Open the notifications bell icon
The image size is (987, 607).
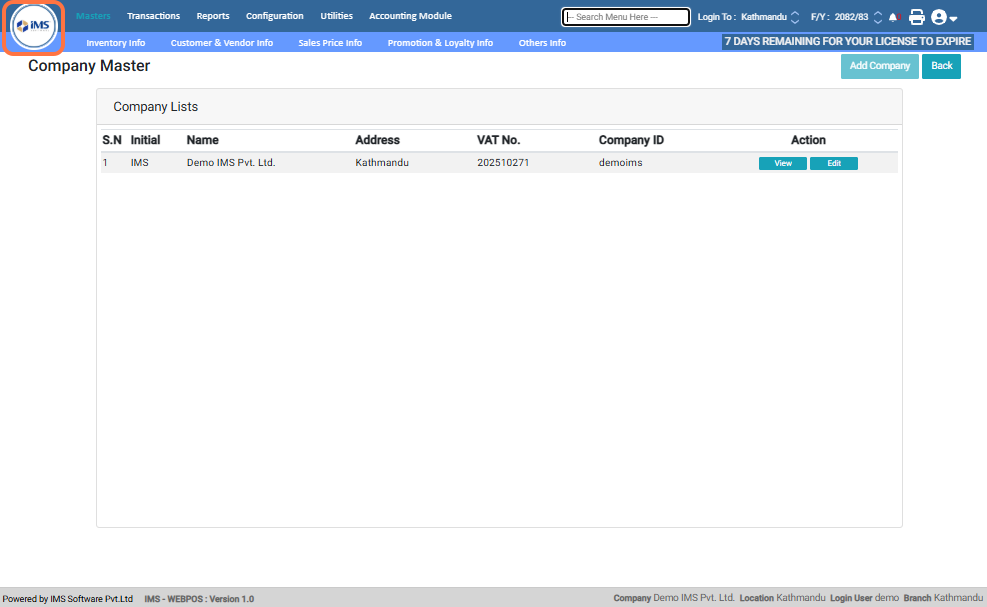pyautogui.click(x=894, y=17)
